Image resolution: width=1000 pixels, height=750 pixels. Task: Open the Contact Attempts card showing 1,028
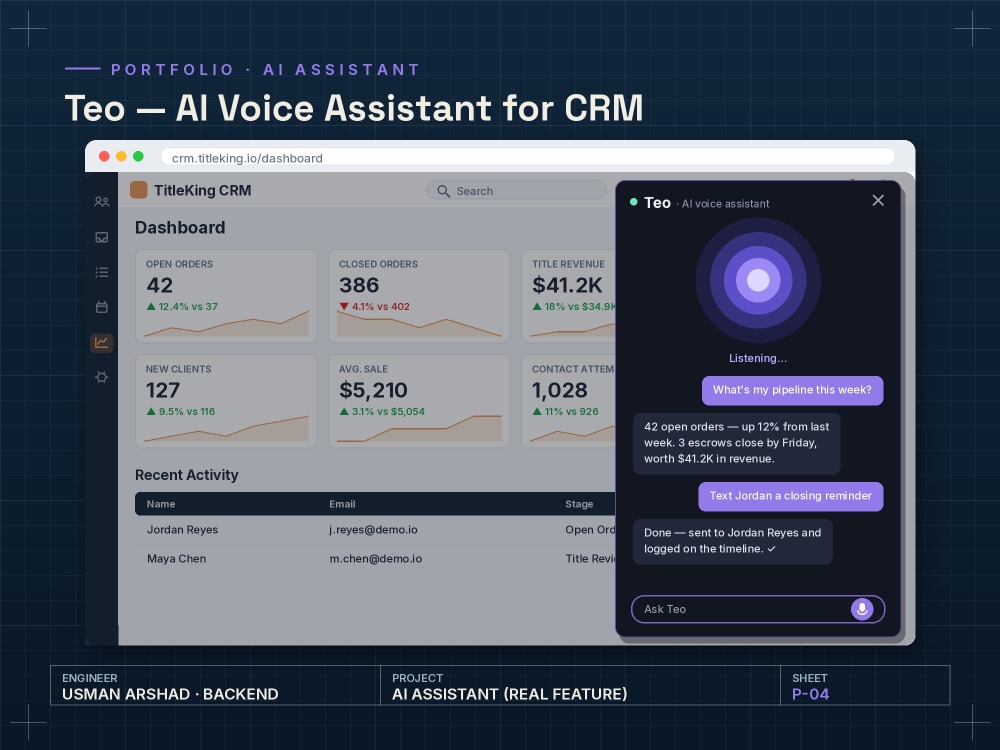coord(569,401)
